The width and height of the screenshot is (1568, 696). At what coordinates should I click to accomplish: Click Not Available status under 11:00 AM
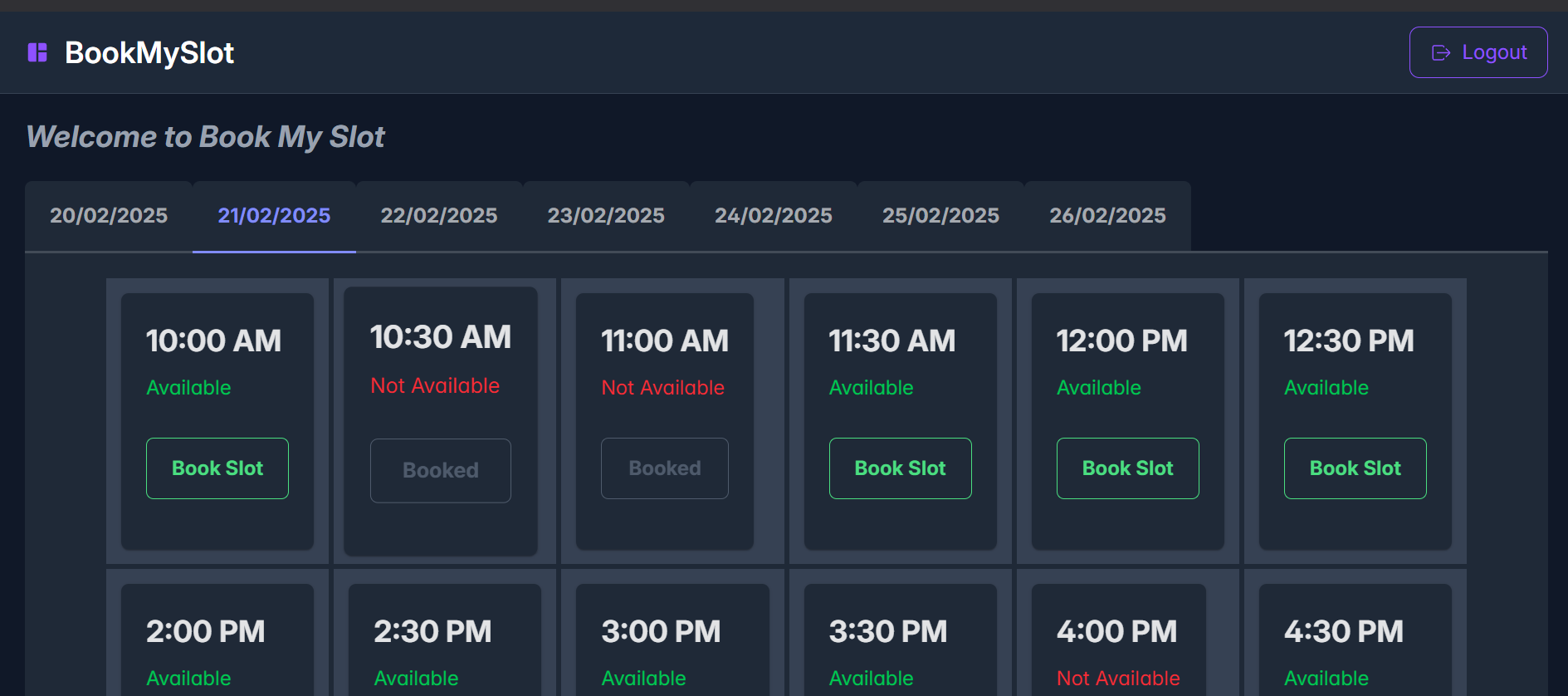pyautogui.click(x=662, y=388)
